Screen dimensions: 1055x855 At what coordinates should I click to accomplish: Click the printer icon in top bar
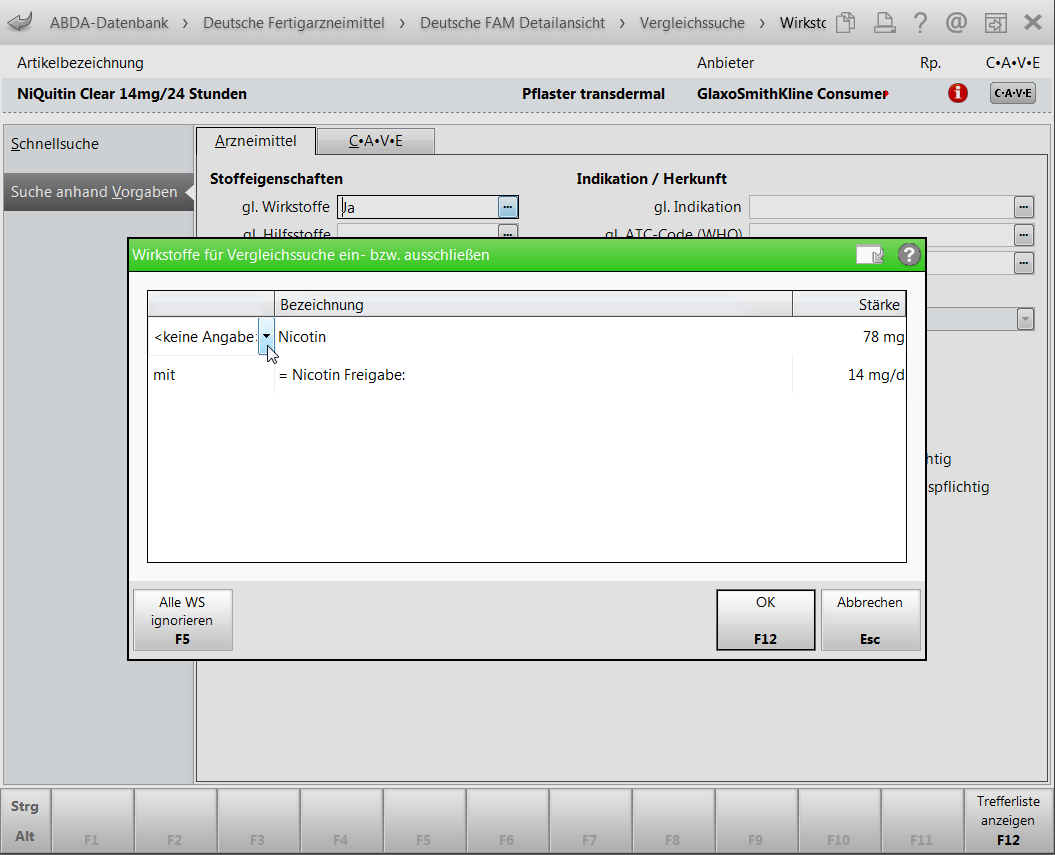tap(884, 23)
